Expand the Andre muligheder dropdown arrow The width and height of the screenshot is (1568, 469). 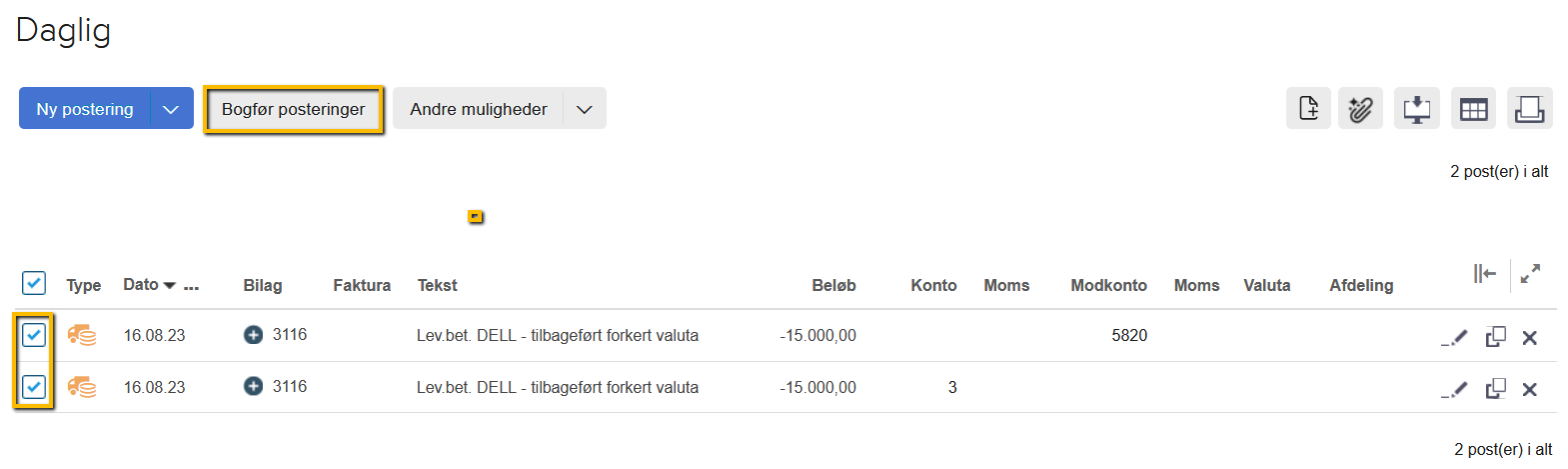pyautogui.click(x=585, y=109)
